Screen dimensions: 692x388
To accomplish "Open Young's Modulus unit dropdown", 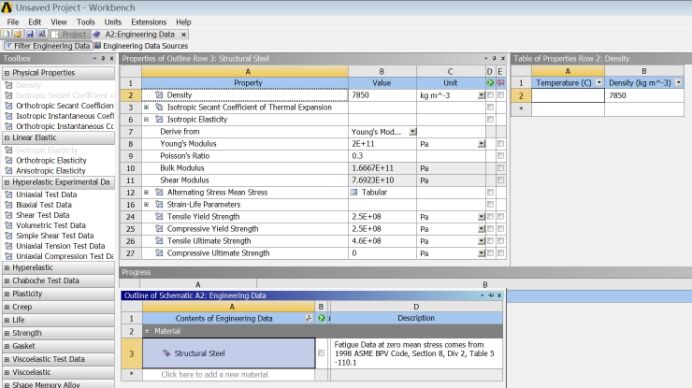I will point(481,144).
